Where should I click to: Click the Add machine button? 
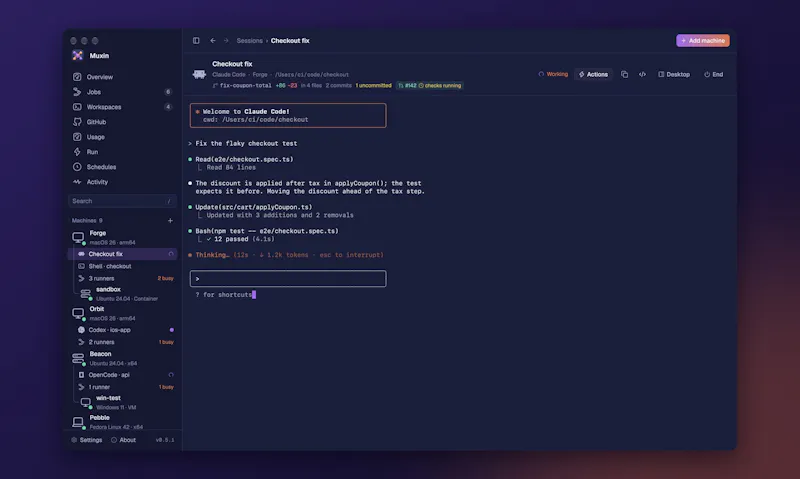coord(703,40)
